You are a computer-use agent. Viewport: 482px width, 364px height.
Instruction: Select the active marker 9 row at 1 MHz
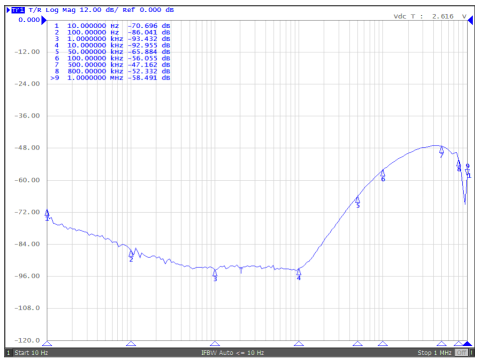pos(110,78)
